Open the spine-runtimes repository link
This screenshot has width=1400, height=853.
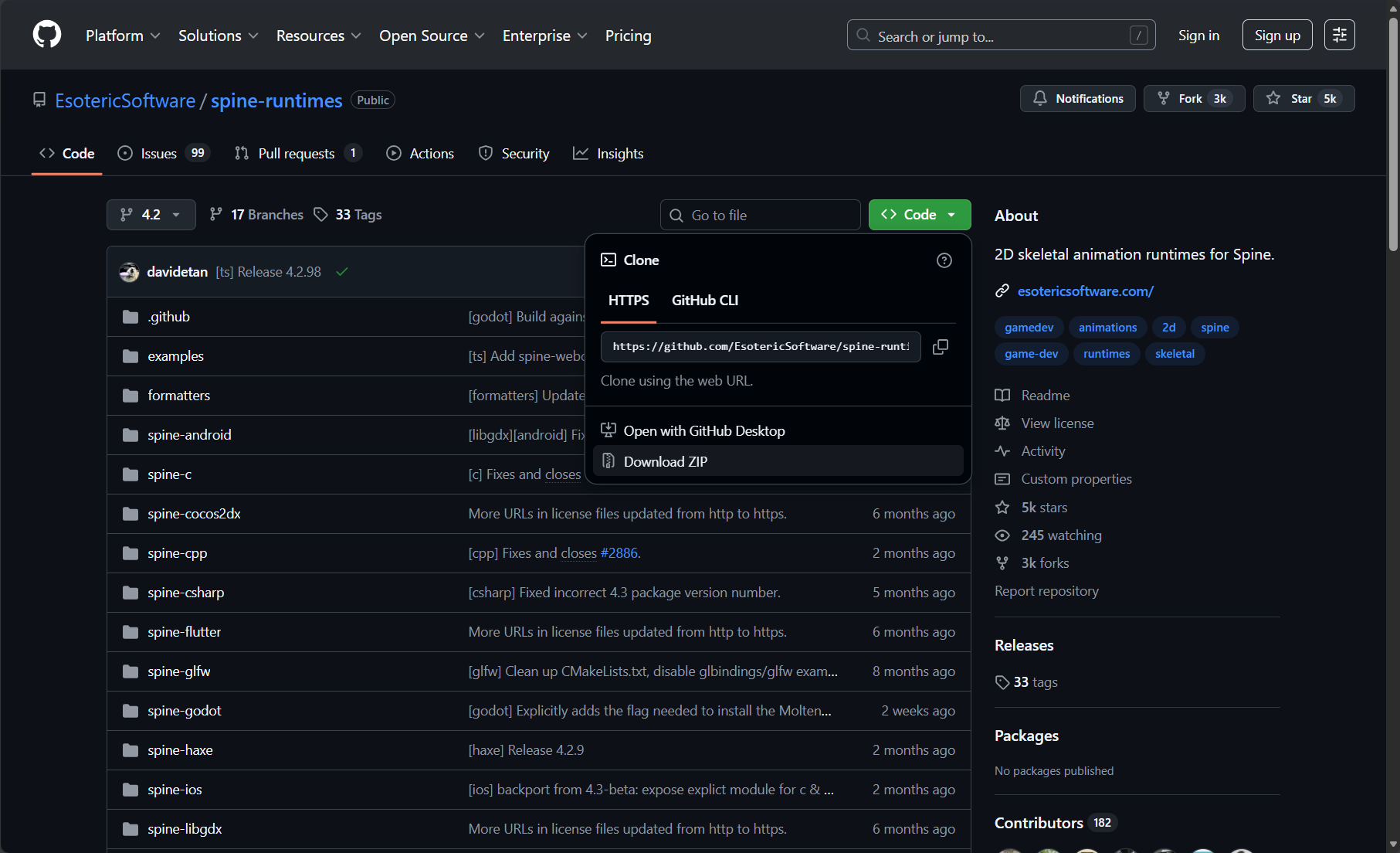coord(276,100)
